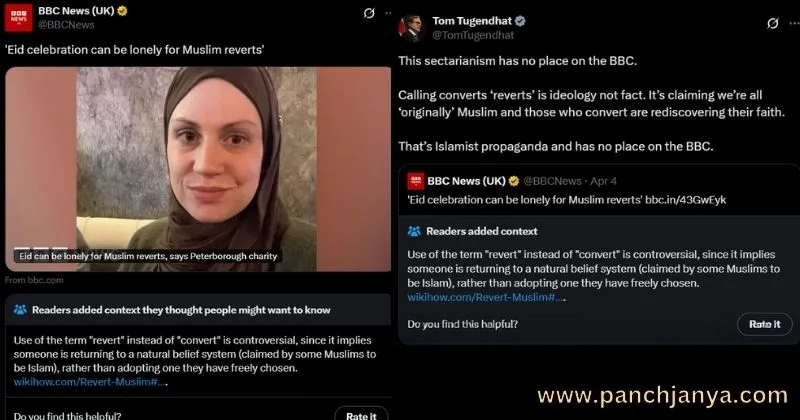Open the Eid video thumbnail of woman in hijab
This screenshot has height=420, width=800.
198,169
